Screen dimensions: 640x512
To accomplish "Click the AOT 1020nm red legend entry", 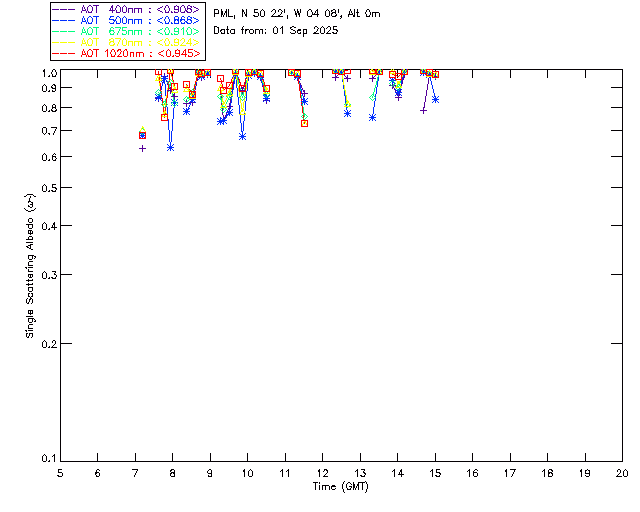I will [126, 53].
